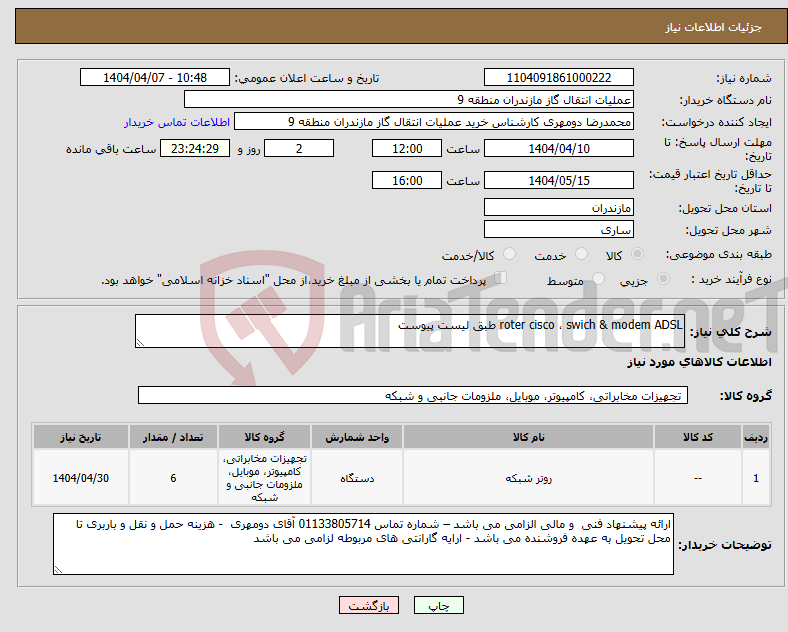Click the گروه کالا column header
The image size is (788, 632).
click(264, 437)
